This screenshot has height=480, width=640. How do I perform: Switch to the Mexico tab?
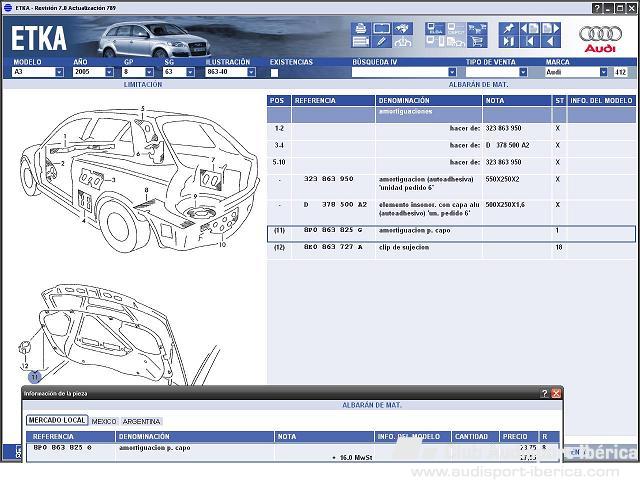104,421
